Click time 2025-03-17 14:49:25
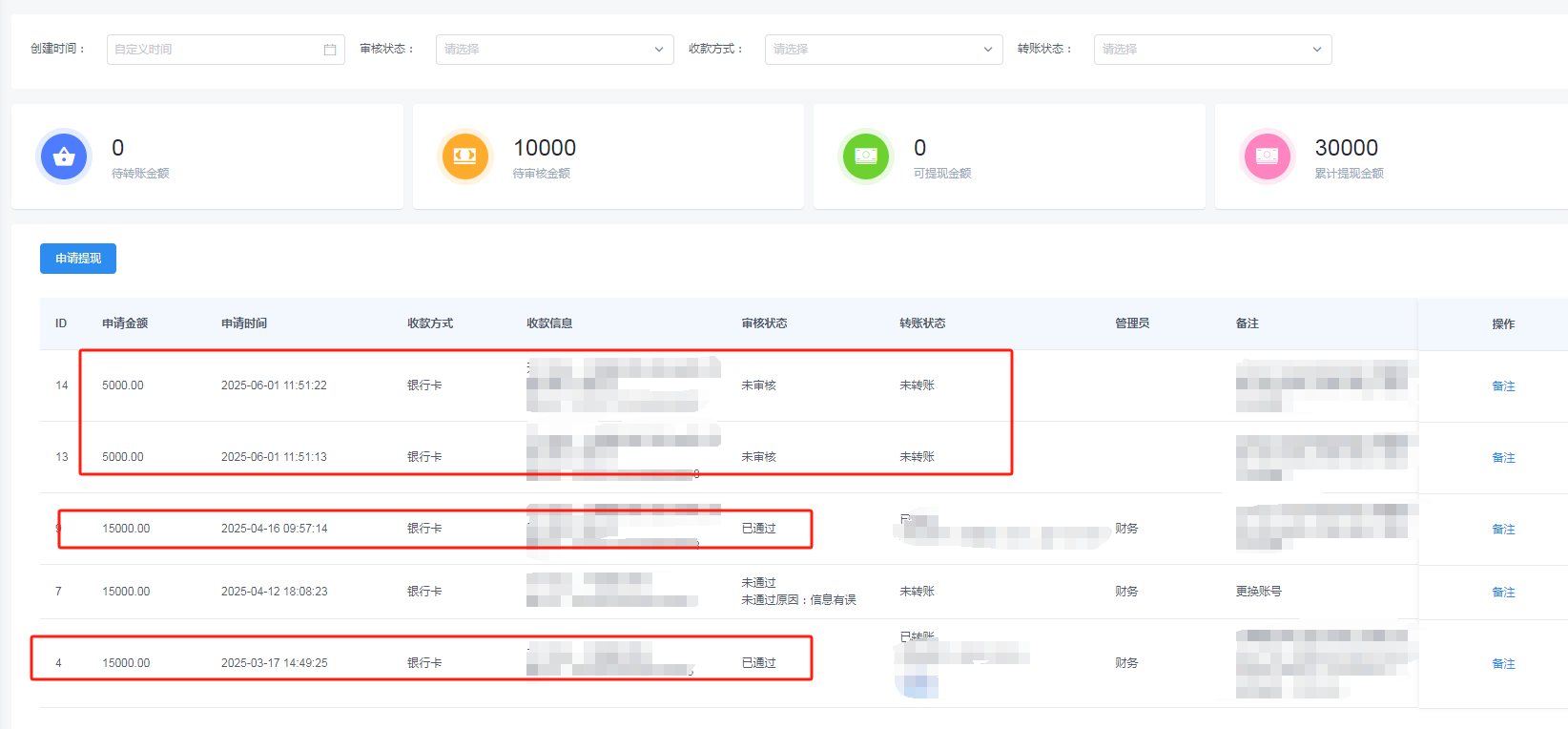 274,663
